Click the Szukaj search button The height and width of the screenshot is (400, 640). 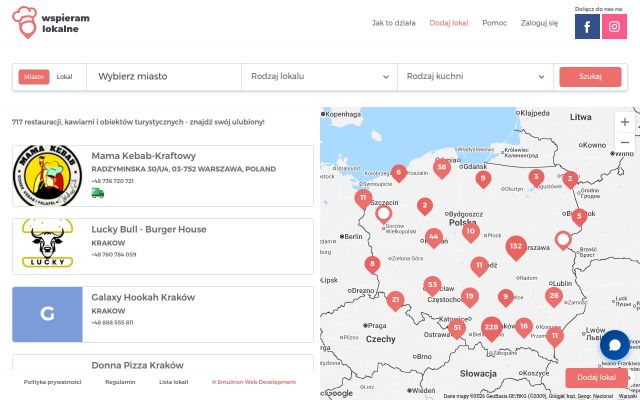pos(590,77)
